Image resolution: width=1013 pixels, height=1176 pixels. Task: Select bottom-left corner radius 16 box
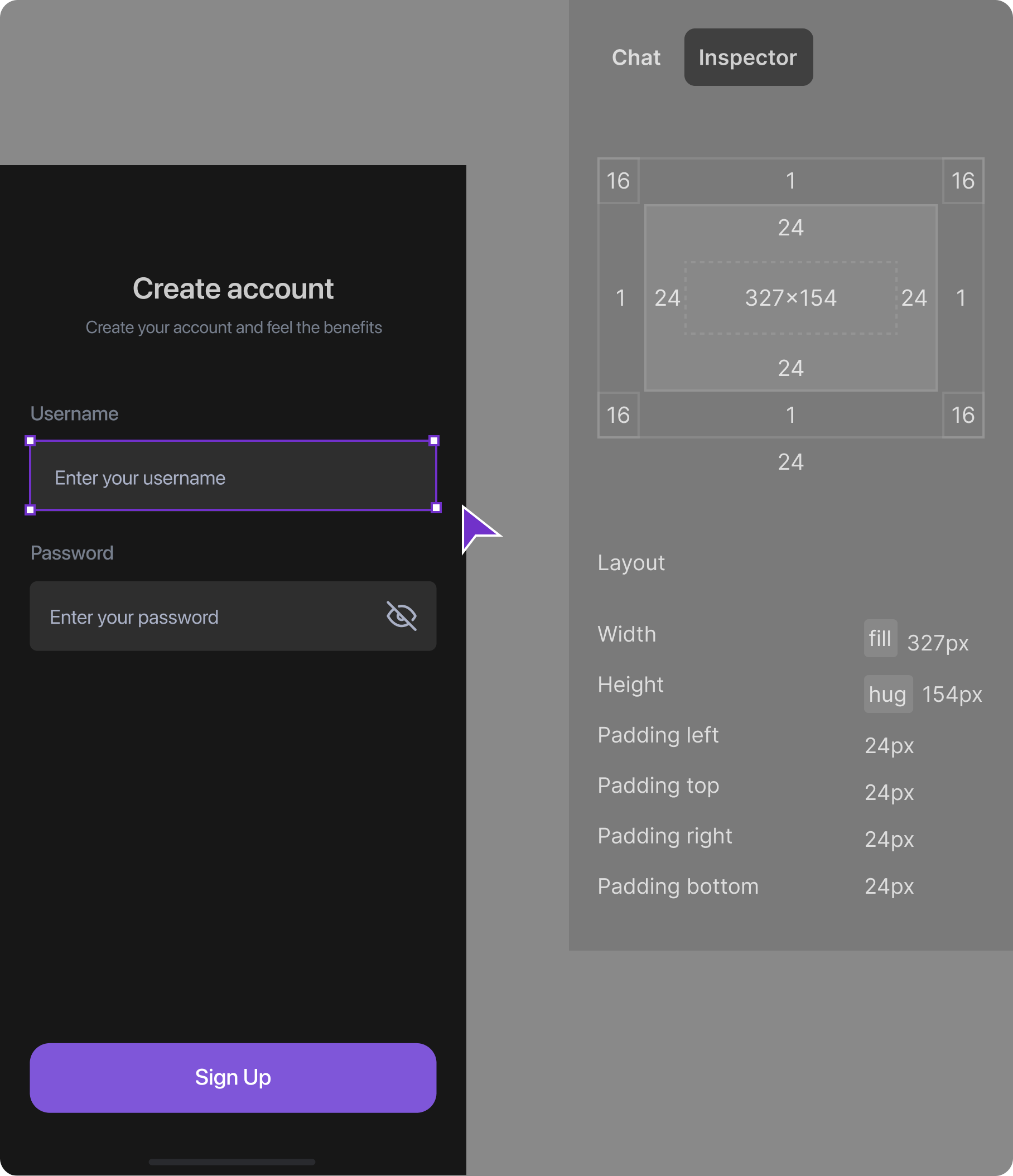point(618,415)
